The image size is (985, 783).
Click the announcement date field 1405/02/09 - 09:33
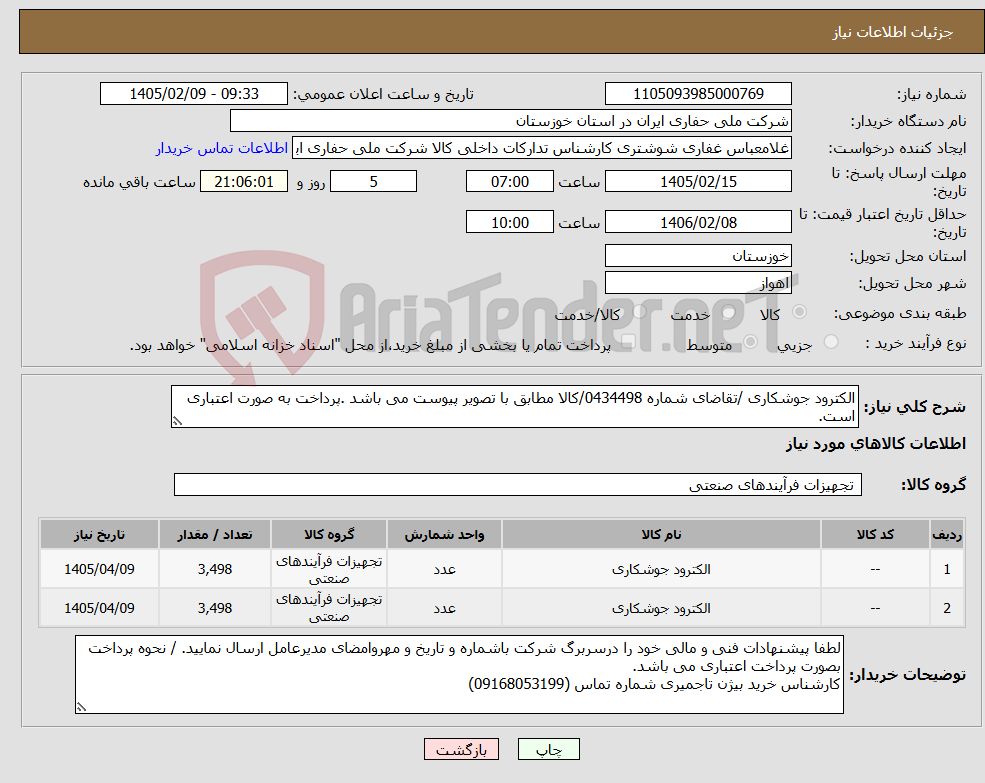193,94
